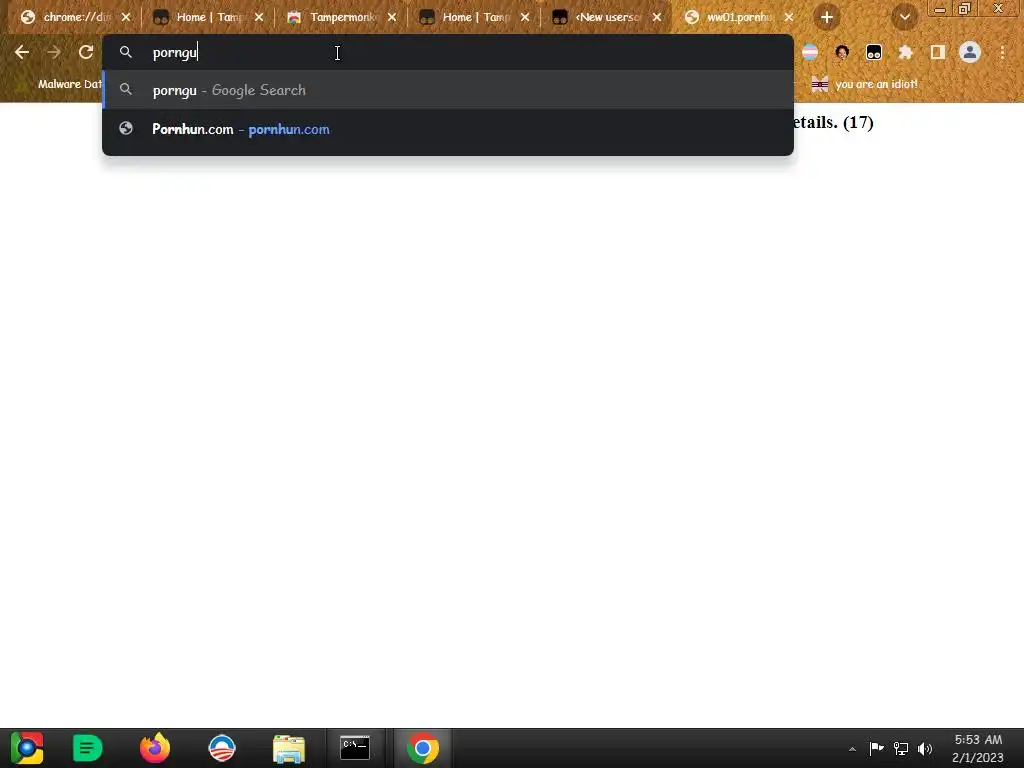Viewport: 1024px width, 768px height.
Task: Open the transgender flag extension icon
Action: click(810, 52)
